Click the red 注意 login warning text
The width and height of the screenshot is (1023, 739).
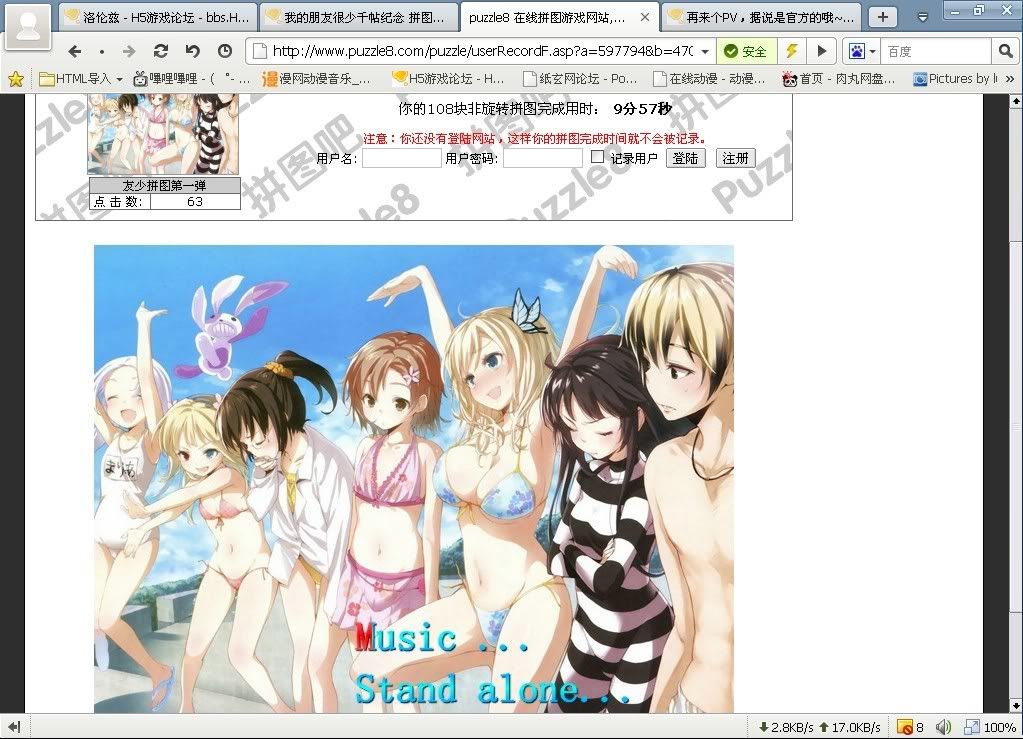534,138
